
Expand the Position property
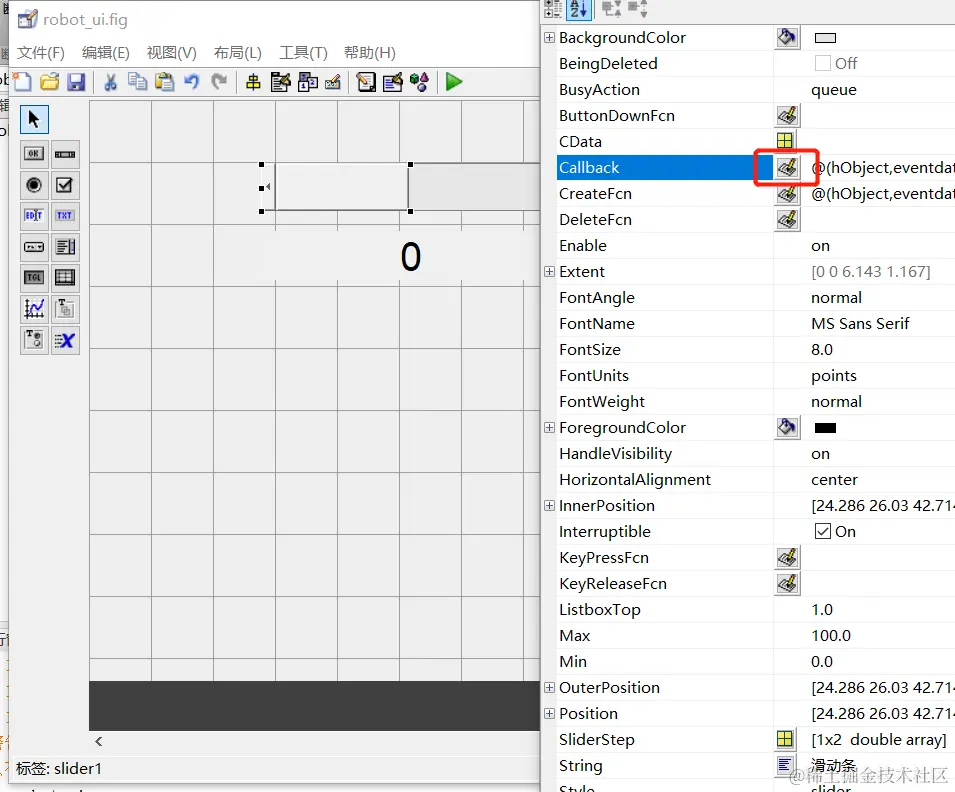[549, 713]
